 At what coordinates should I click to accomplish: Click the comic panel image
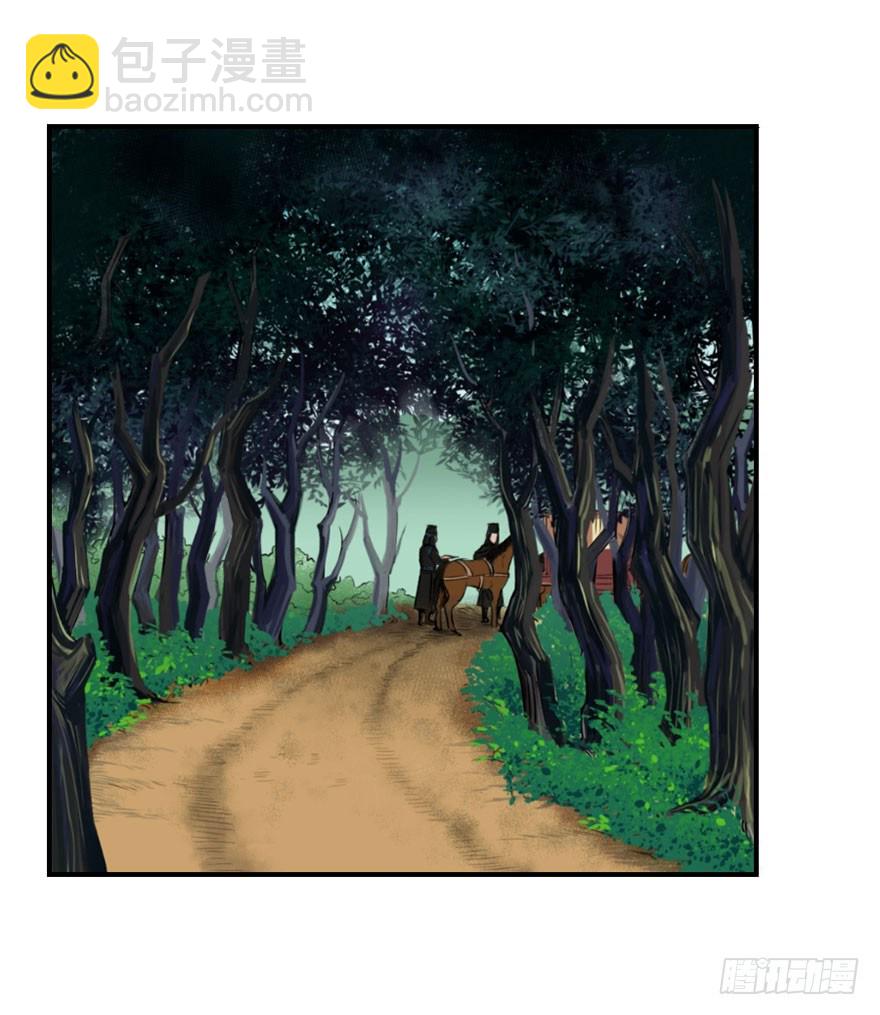403,500
